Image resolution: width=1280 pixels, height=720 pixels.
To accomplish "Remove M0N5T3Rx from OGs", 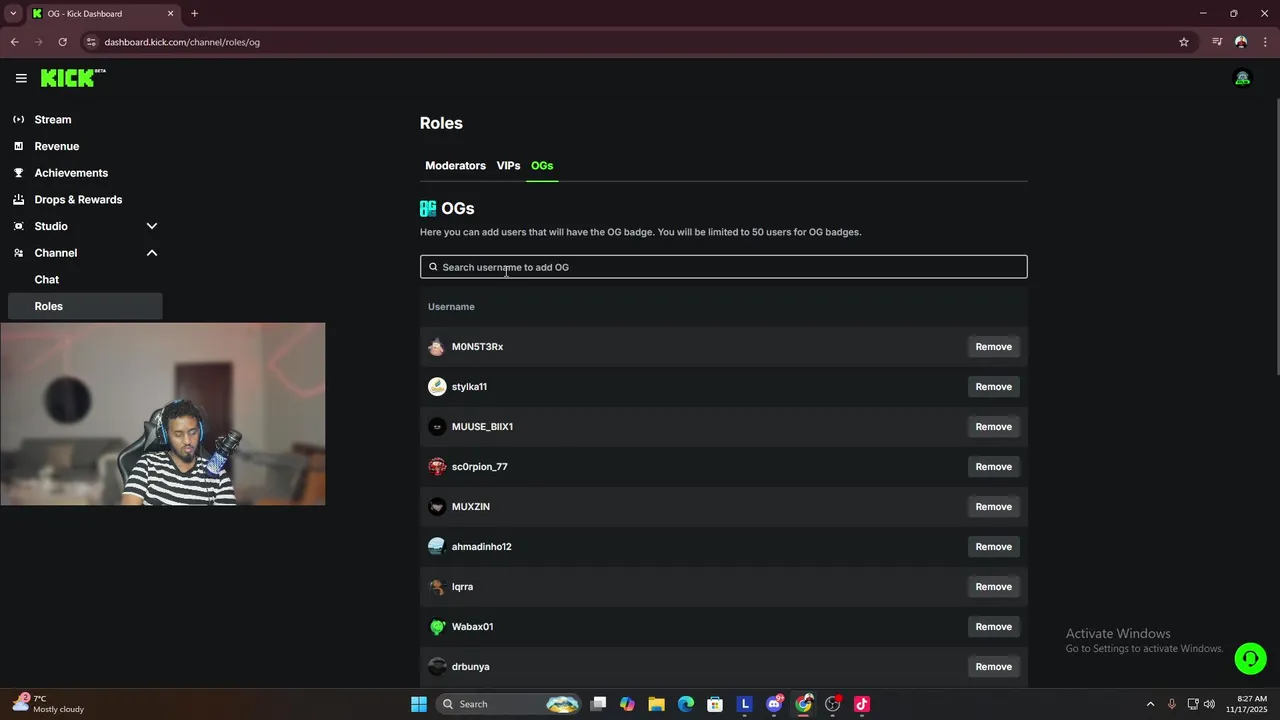I will click(993, 347).
